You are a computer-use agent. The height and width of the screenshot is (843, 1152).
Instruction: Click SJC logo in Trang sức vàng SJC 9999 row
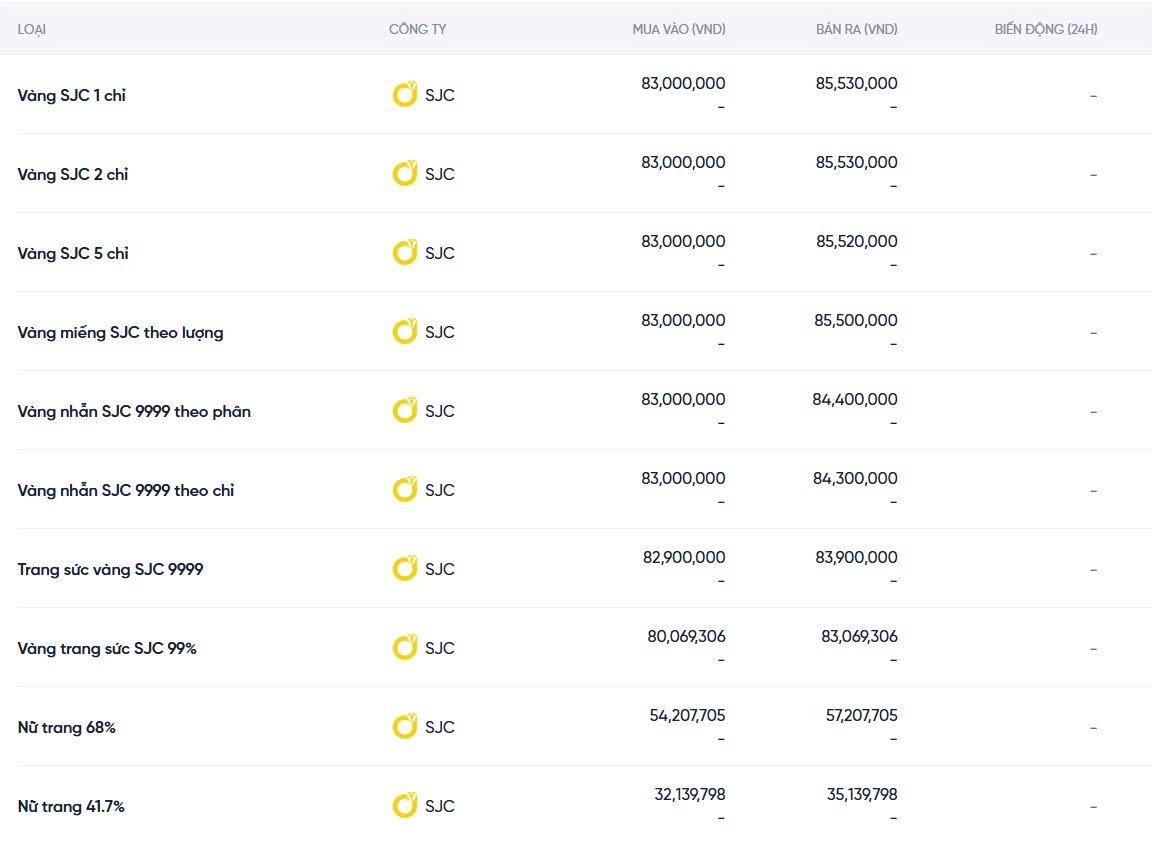(404, 569)
